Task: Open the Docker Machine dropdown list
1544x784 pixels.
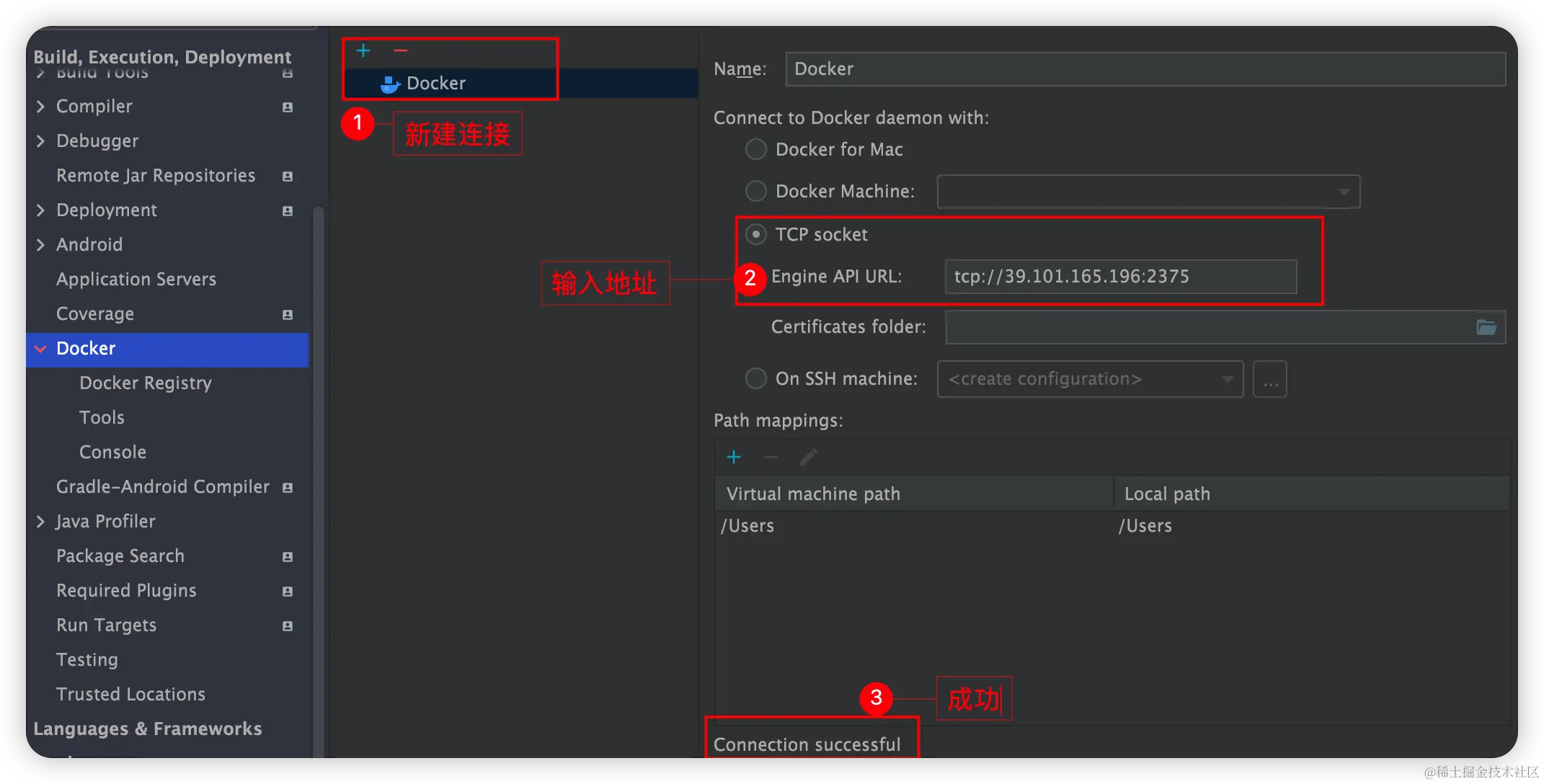Action: (x=1344, y=192)
